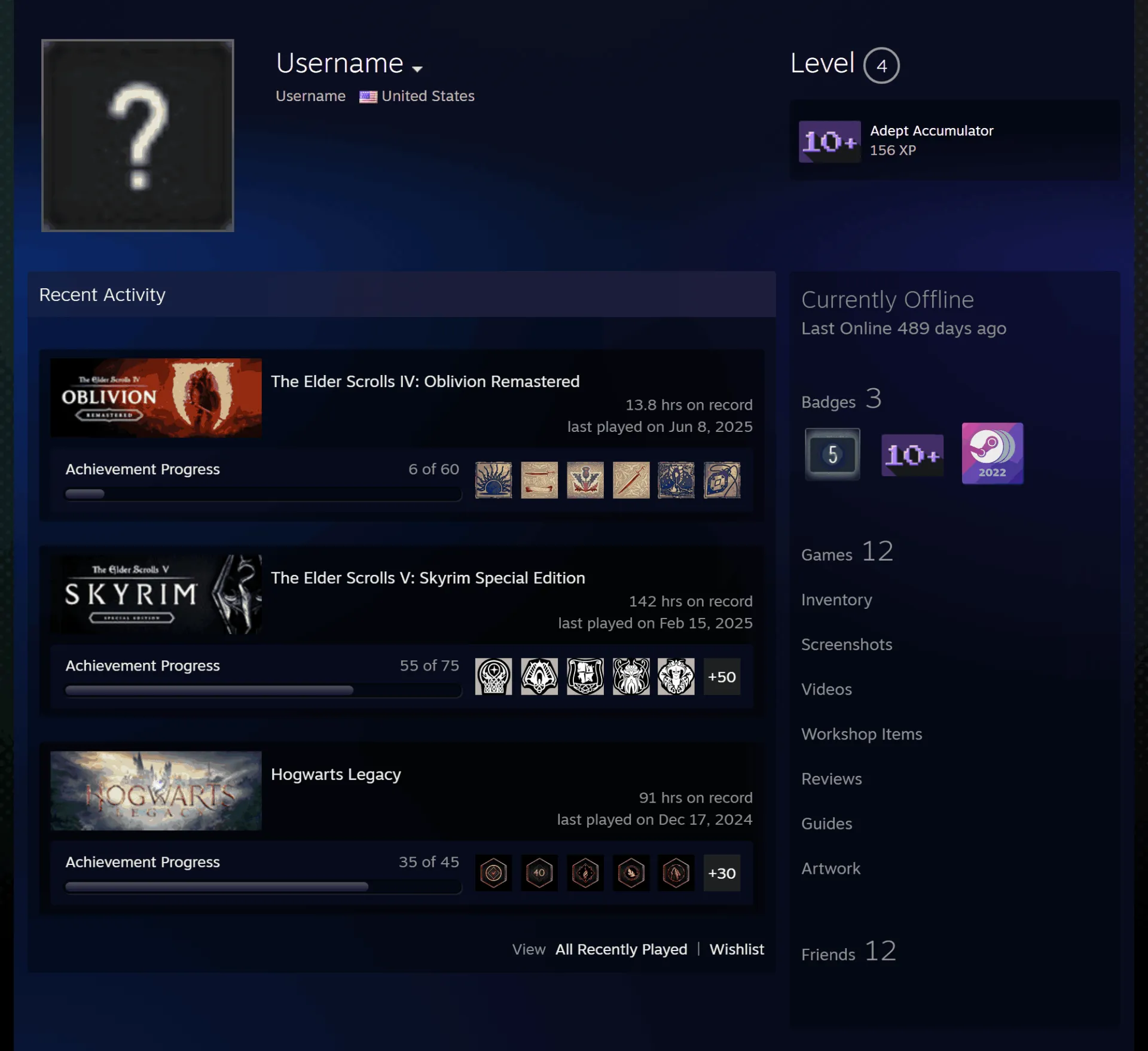Click the Adept Accumulator 156 XP text

point(893,150)
